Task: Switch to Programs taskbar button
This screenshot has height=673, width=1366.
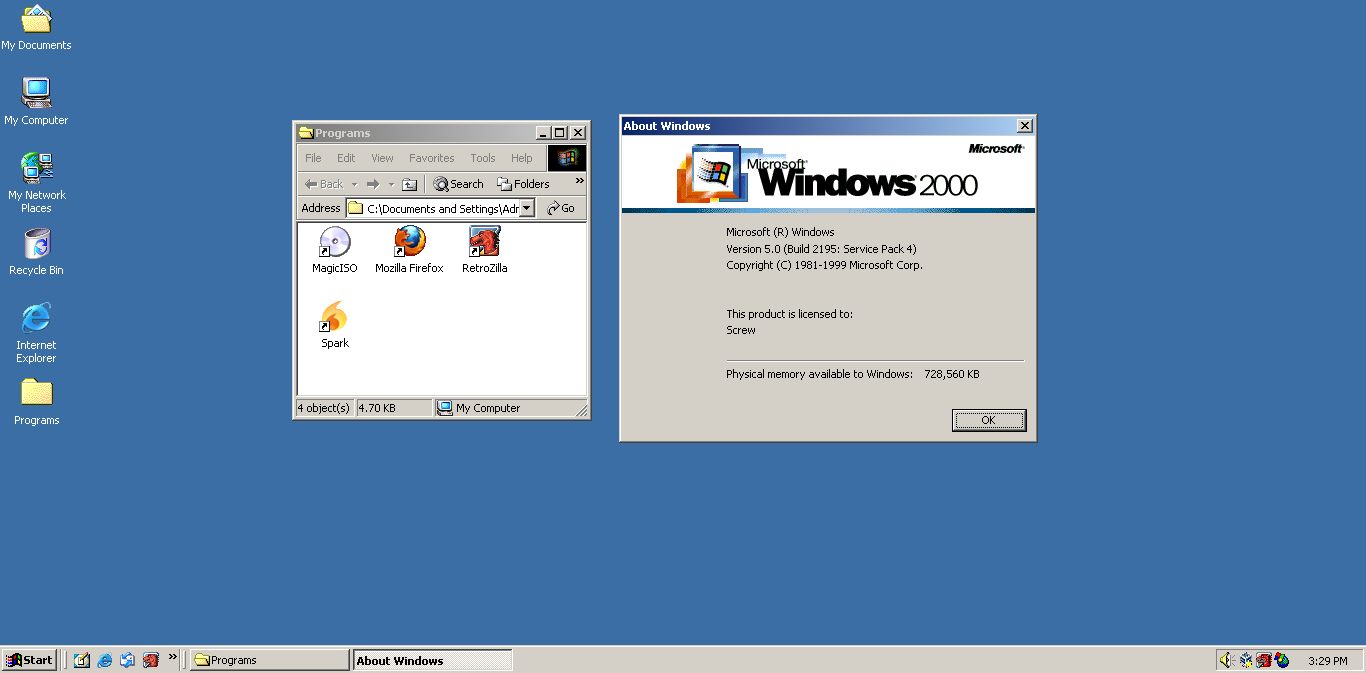Action: coord(270,660)
